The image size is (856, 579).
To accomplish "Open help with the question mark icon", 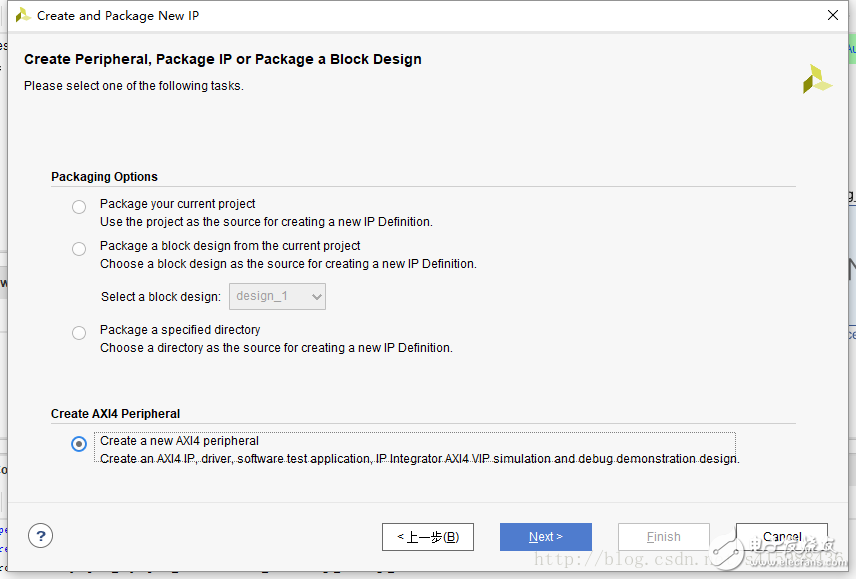I will pos(40,536).
